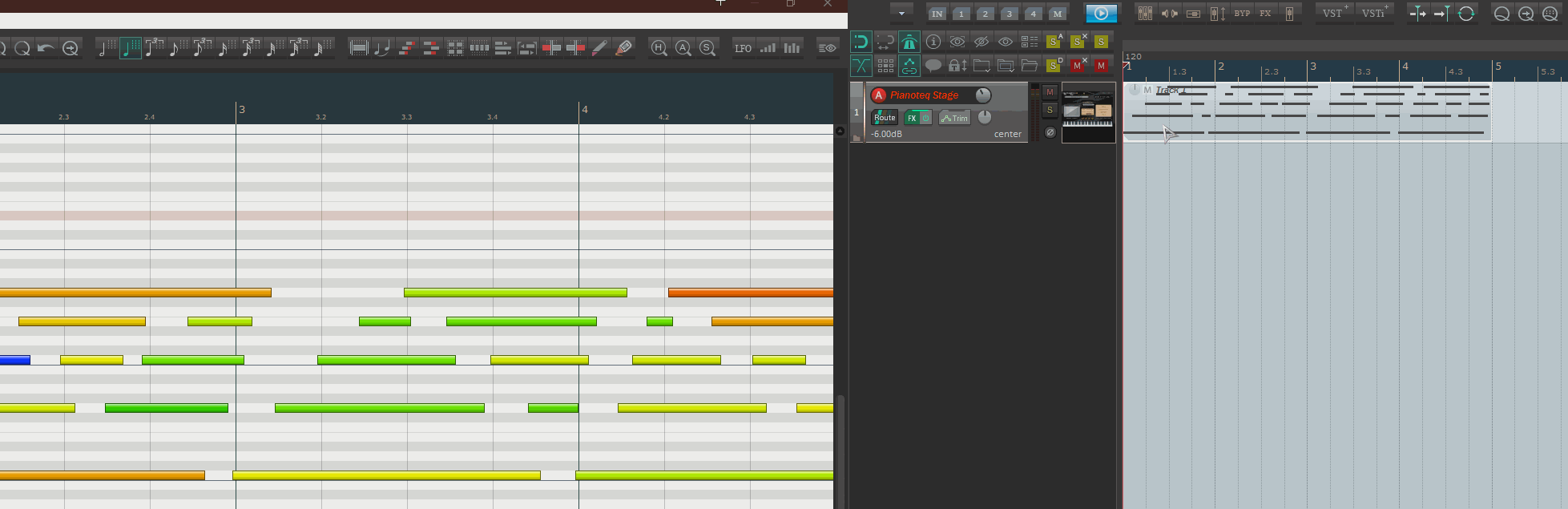This screenshot has height=509, width=1568.
Task: Click the track volume knob
Action: pos(983,95)
